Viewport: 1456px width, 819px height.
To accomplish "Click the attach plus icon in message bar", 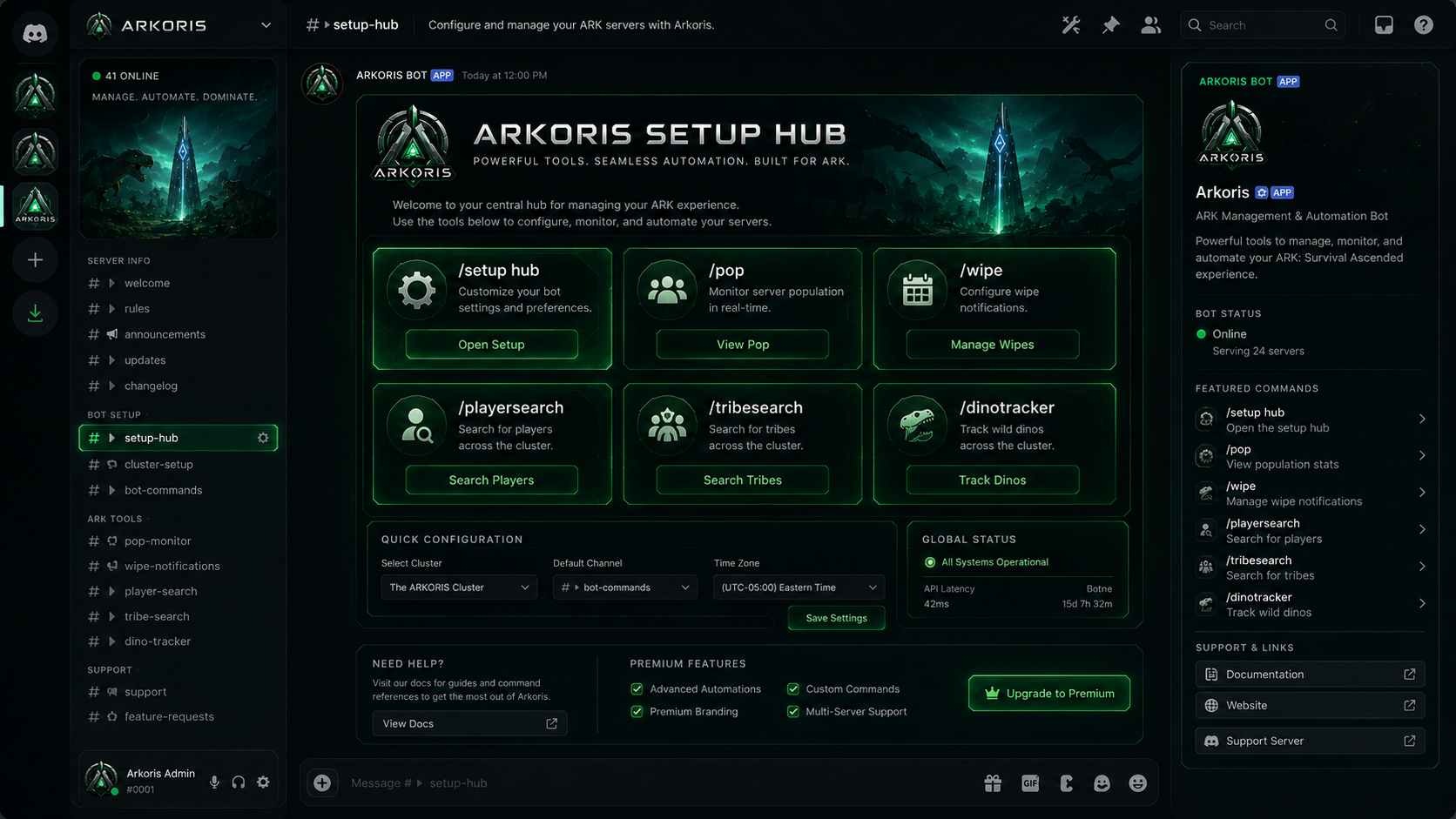I will click(x=322, y=782).
